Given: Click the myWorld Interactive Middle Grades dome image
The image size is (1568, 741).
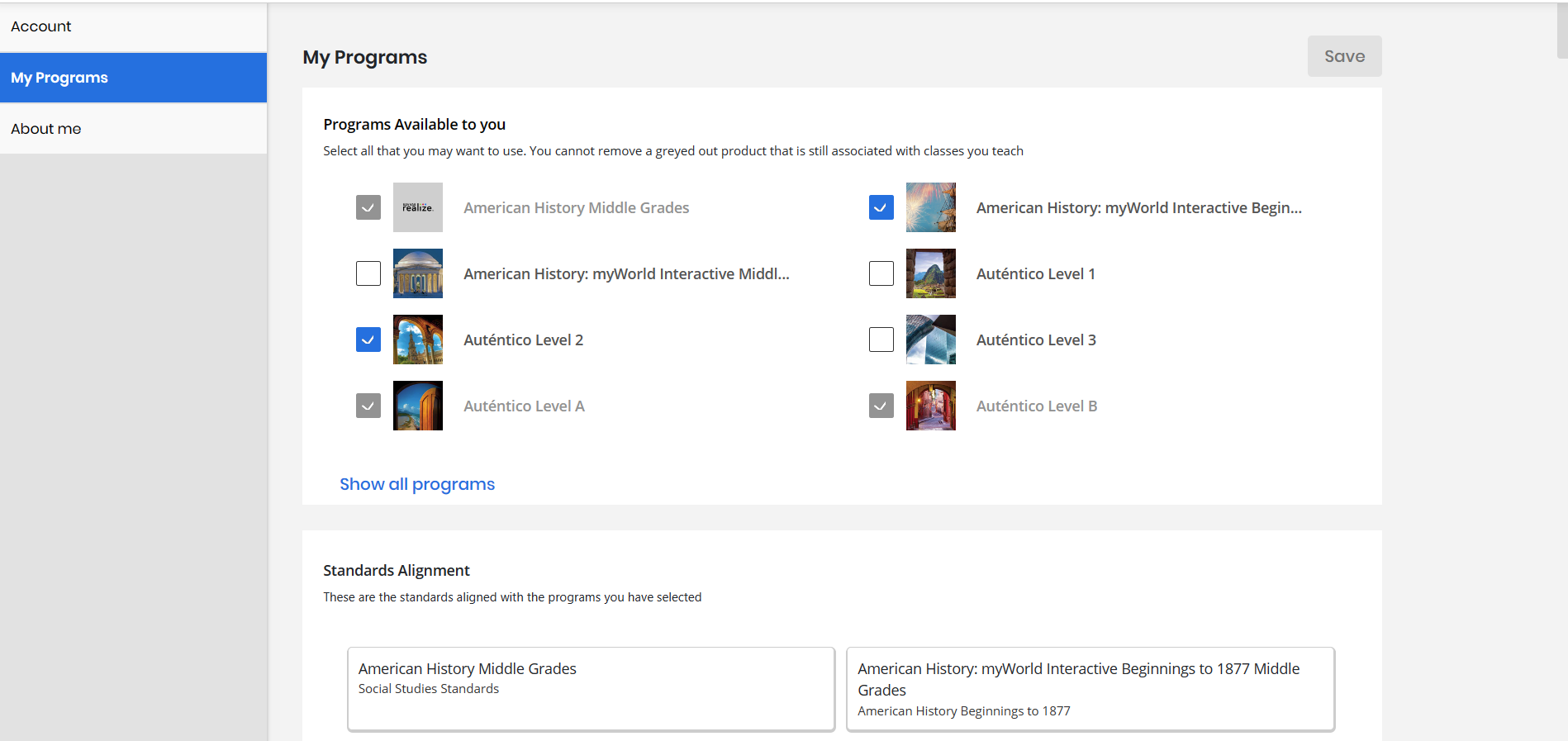Looking at the screenshot, I should [x=417, y=273].
